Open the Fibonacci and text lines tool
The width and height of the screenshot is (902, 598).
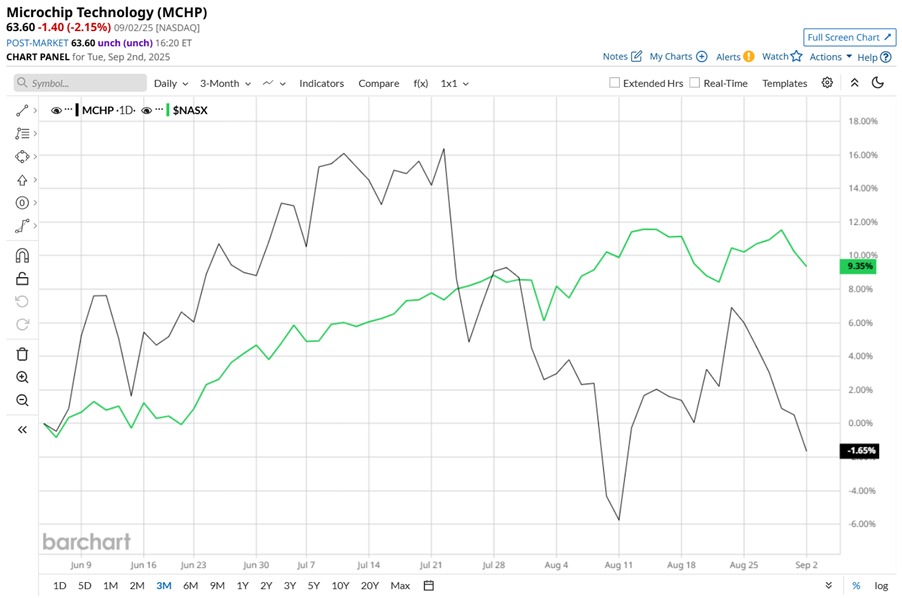tap(22, 133)
